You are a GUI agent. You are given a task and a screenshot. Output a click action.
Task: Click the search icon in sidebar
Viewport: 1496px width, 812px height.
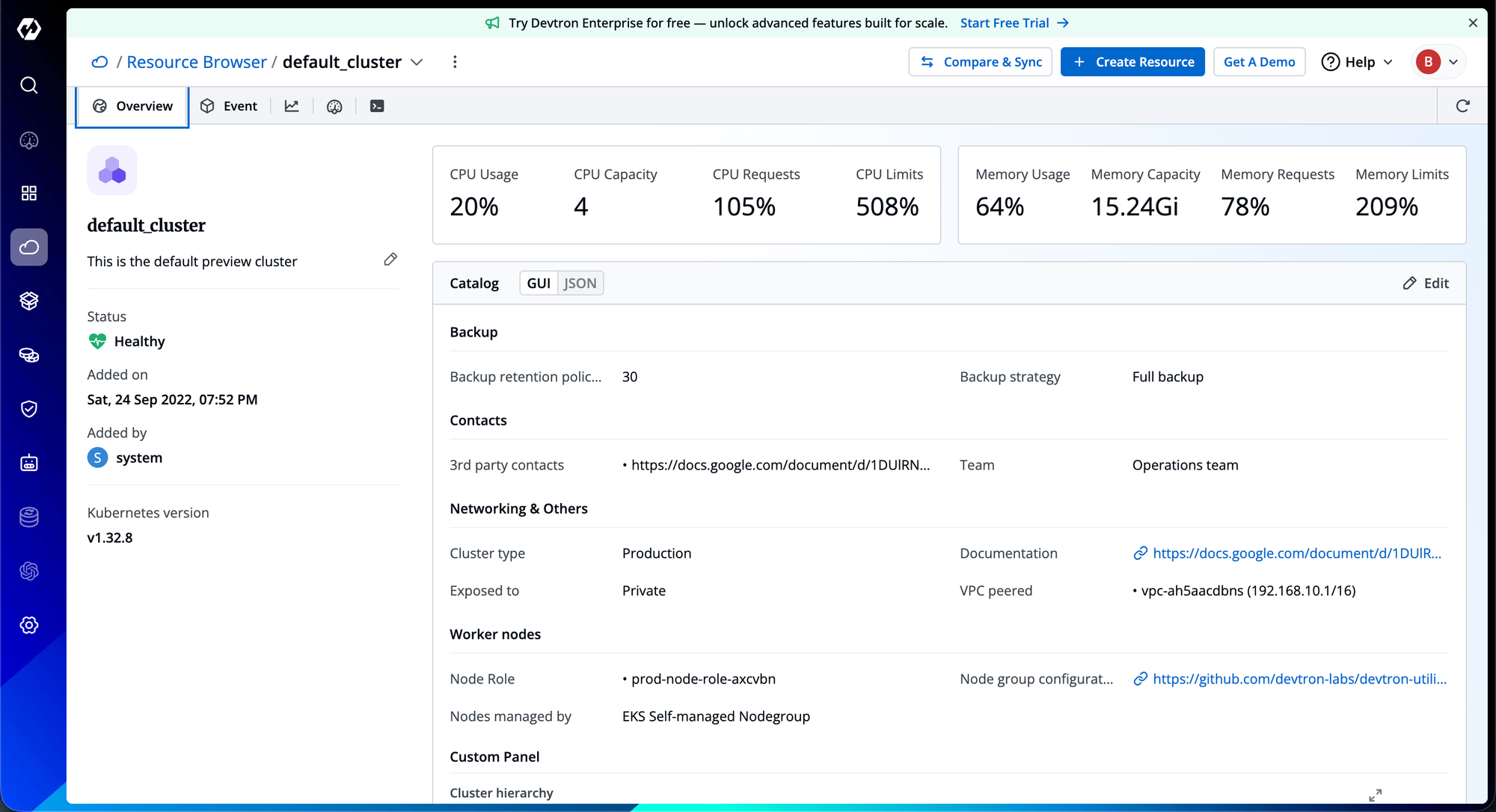pos(28,85)
